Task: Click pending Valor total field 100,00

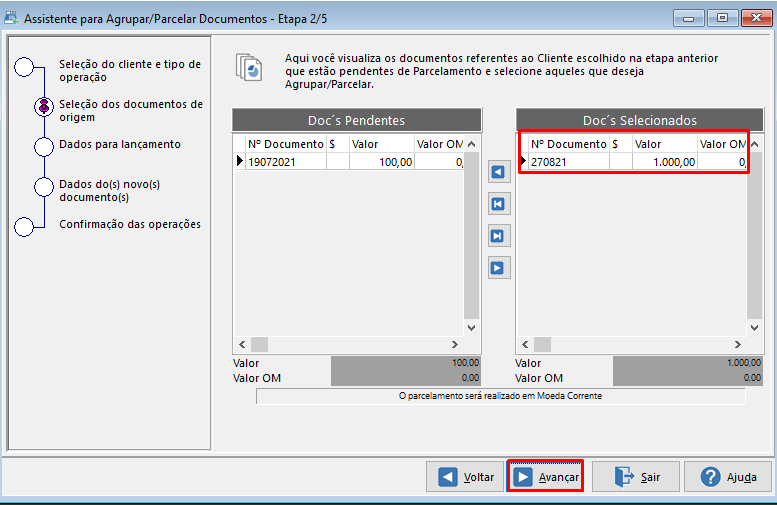Action: pyautogui.click(x=405, y=363)
